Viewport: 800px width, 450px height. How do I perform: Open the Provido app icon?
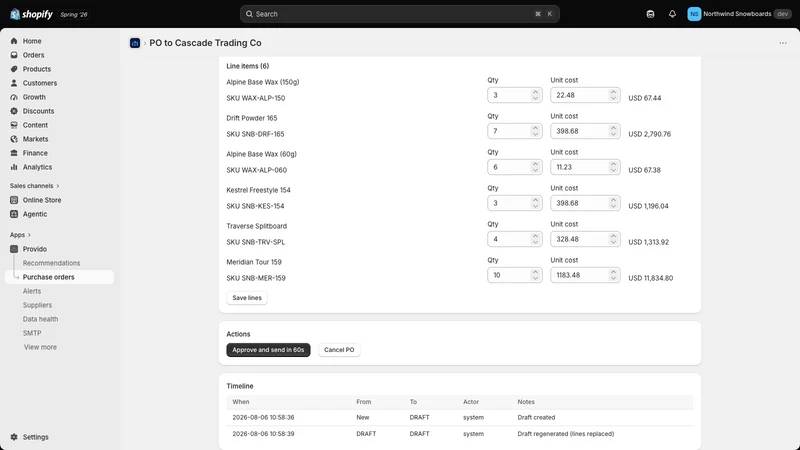point(14,249)
